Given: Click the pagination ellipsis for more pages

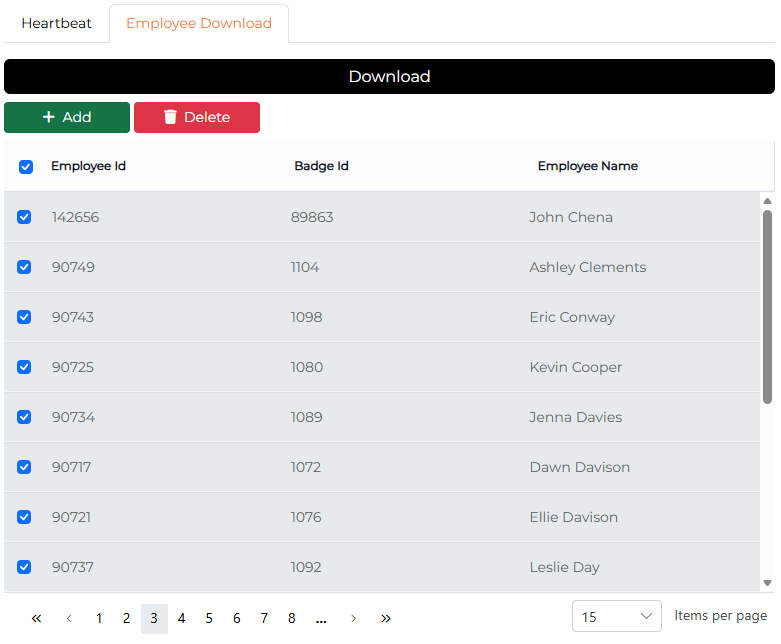Looking at the screenshot, I should [x=321, y=619].
